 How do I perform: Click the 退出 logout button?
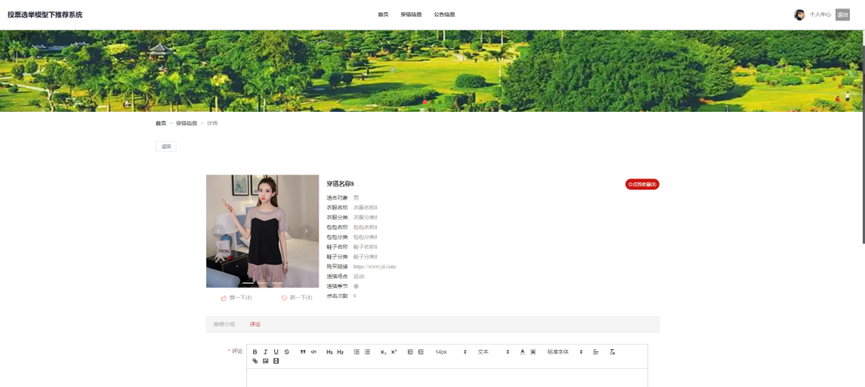(x=842, y=15)
